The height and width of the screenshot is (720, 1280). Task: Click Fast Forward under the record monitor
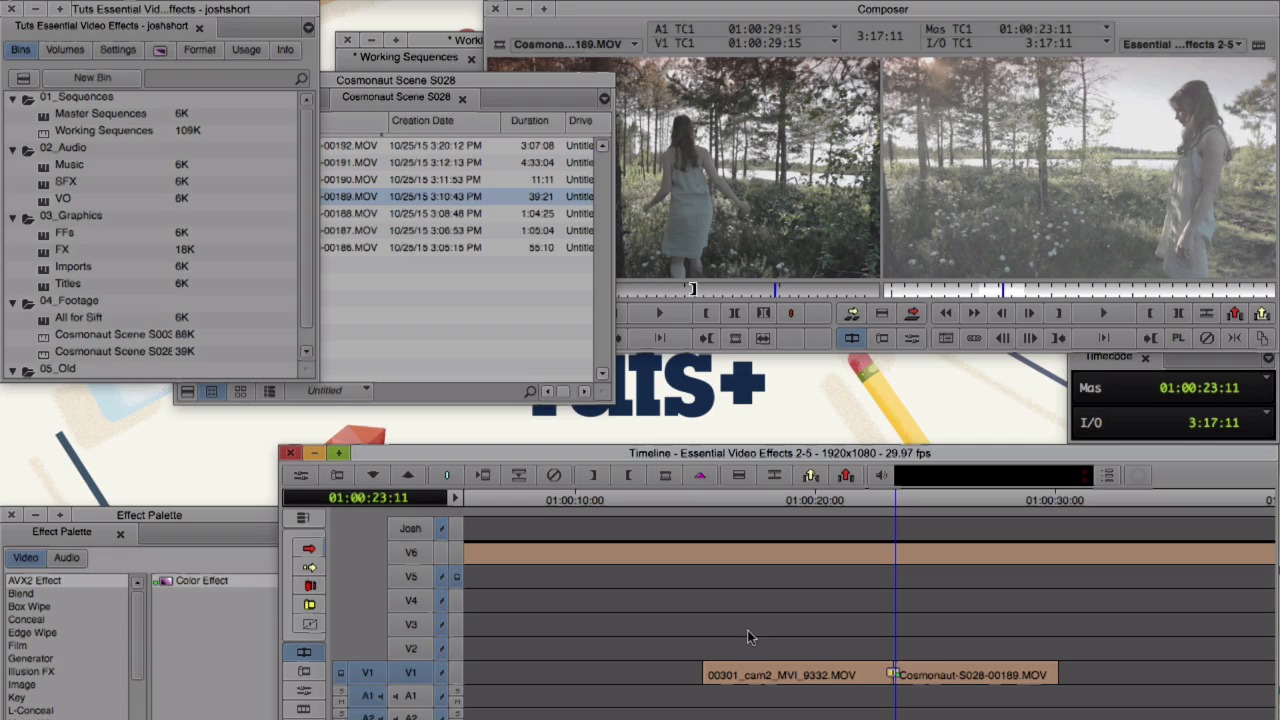coord(974,314)
